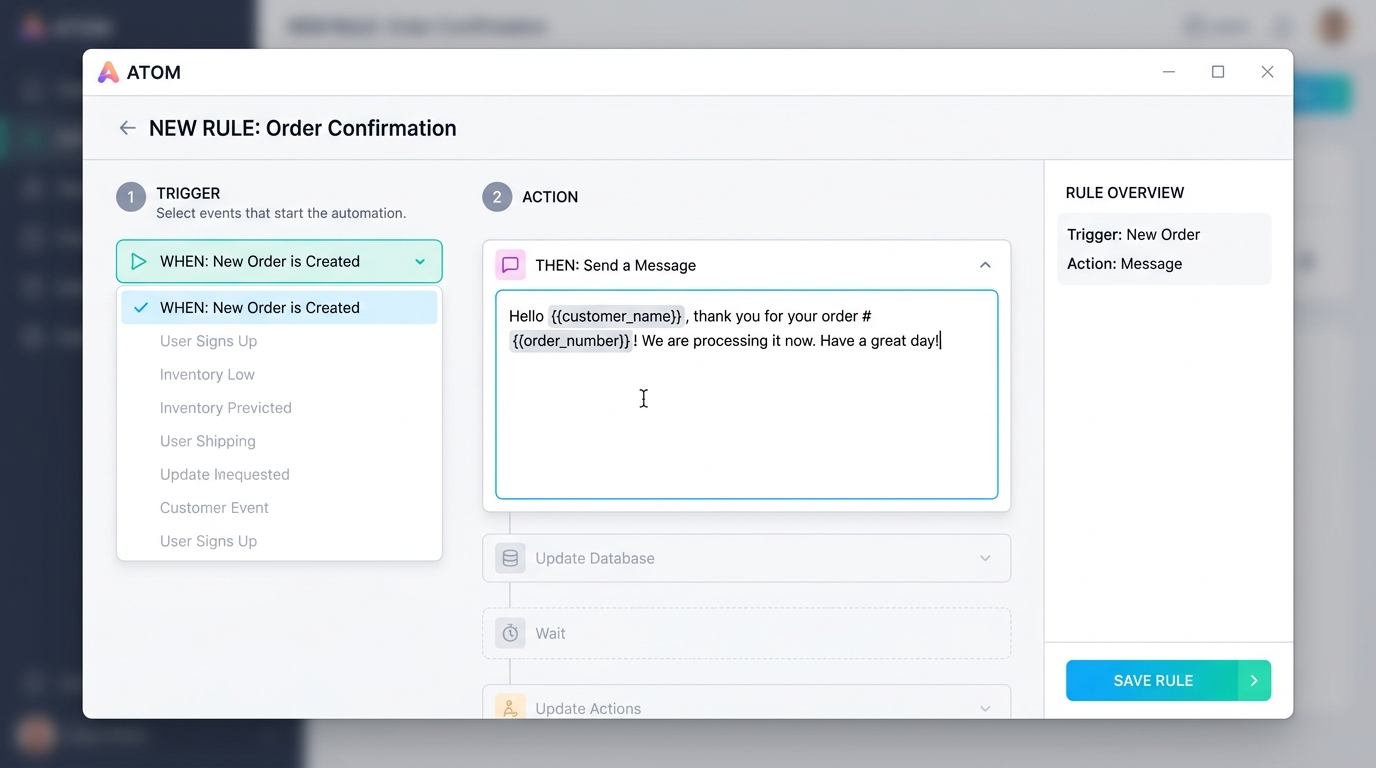Click the Send a Message chat icon
Screen dimensions: 1376x768
coord(510,265)
